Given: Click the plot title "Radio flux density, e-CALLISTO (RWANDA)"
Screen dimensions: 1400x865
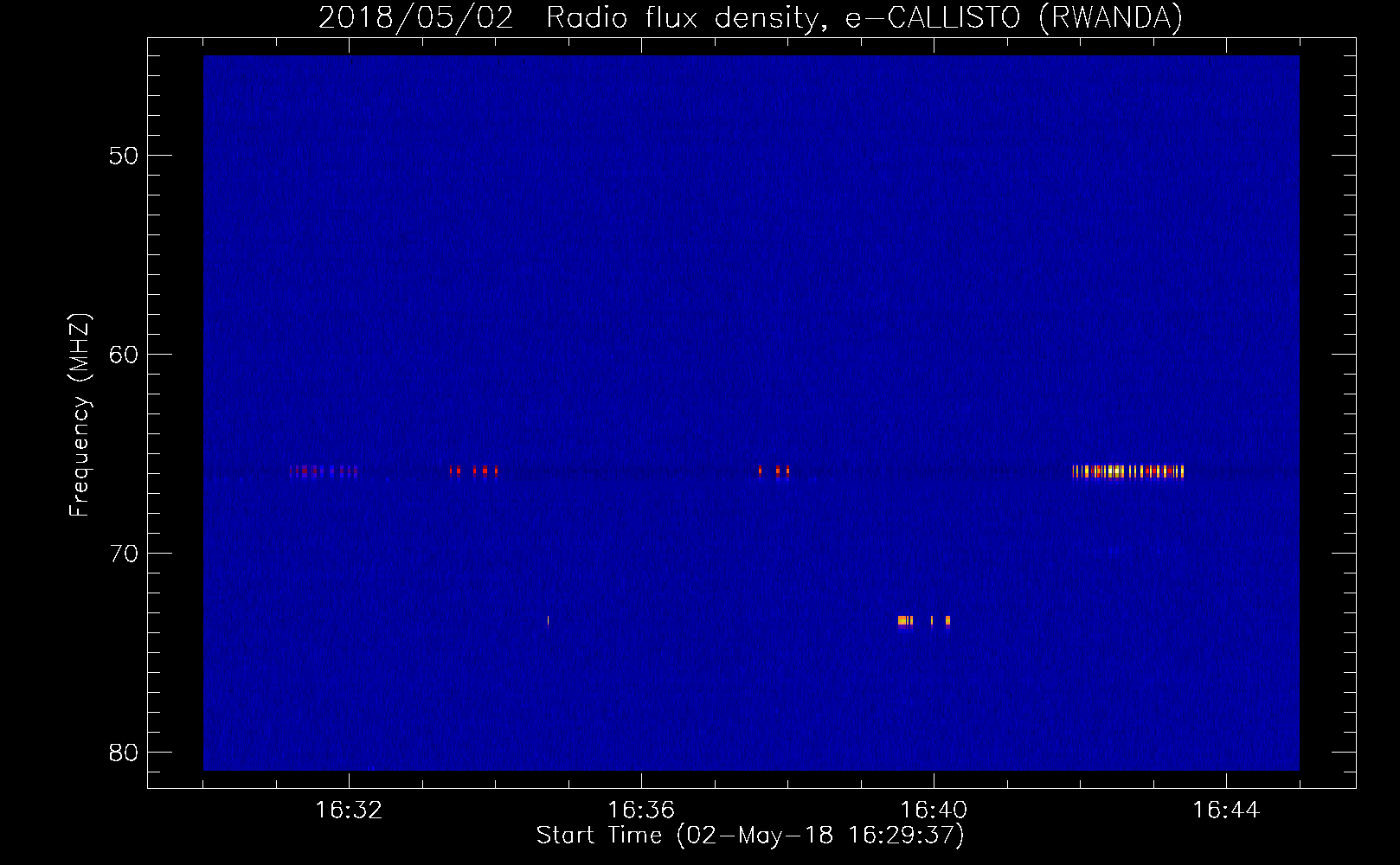Looking at the screenshot, I should coord(864,17).
